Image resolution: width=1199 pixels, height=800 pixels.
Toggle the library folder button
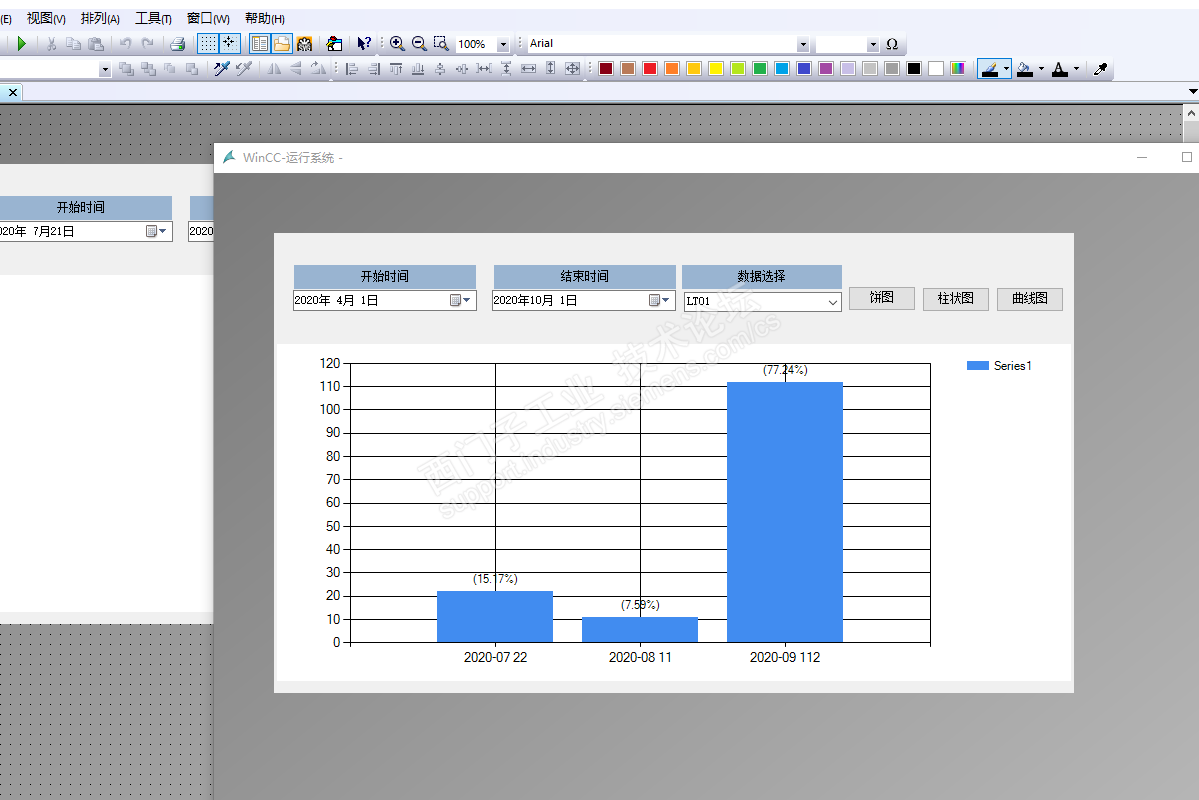281,44
